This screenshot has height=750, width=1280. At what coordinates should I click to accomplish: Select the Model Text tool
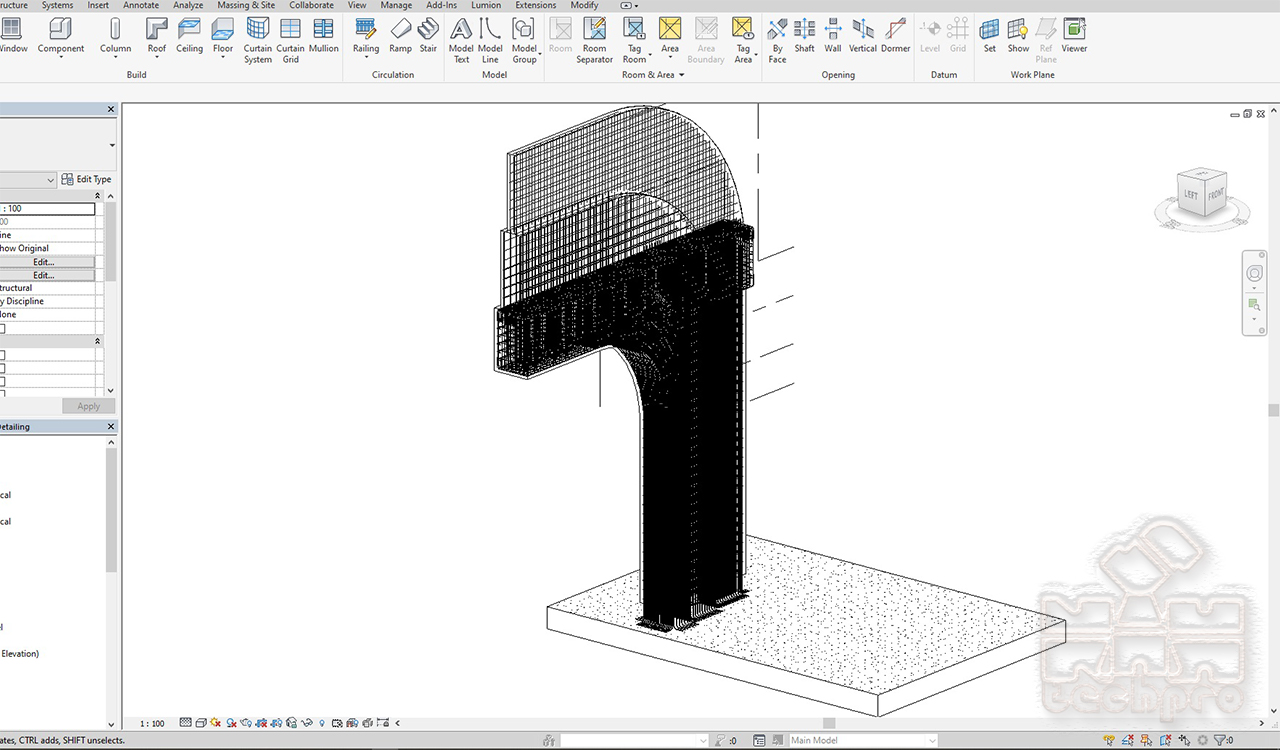tap(461, 41)
